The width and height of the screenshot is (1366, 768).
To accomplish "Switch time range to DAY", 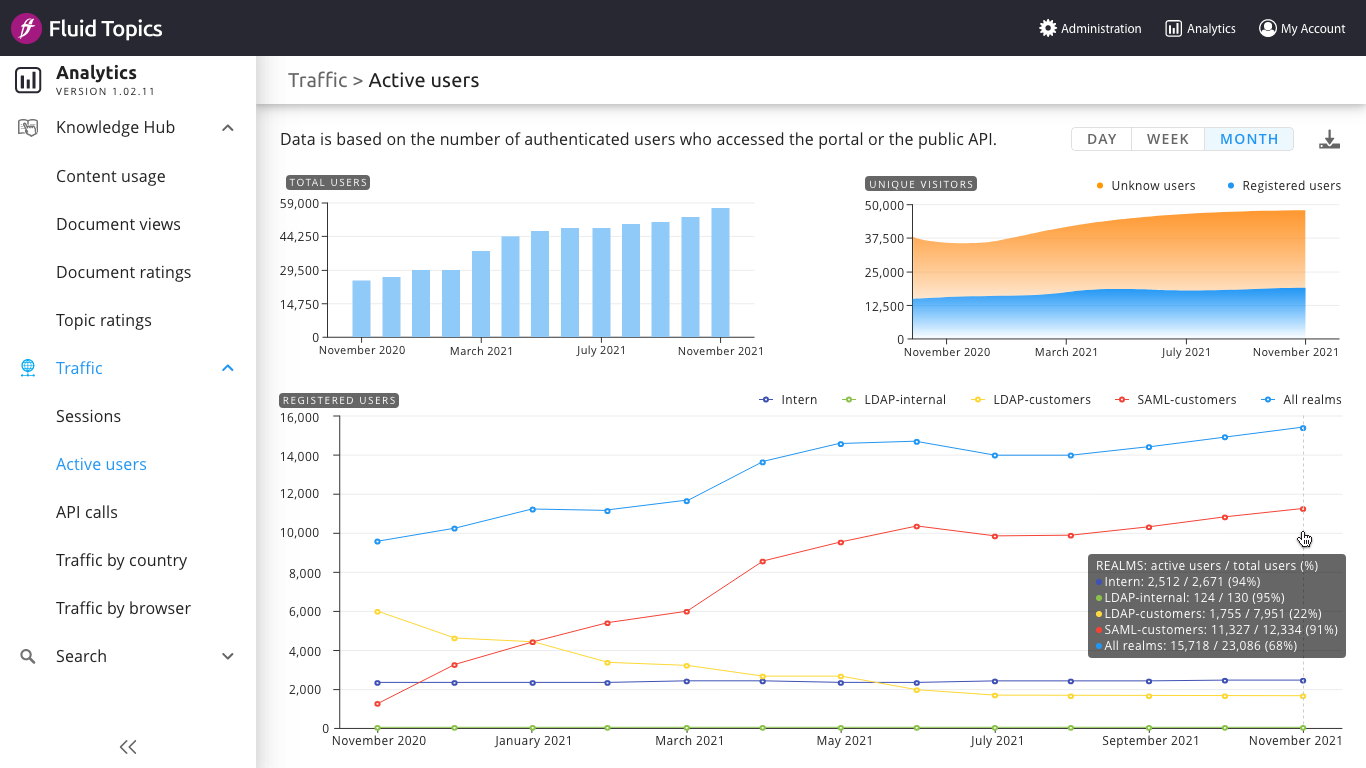I will (x=1102, y=139).
